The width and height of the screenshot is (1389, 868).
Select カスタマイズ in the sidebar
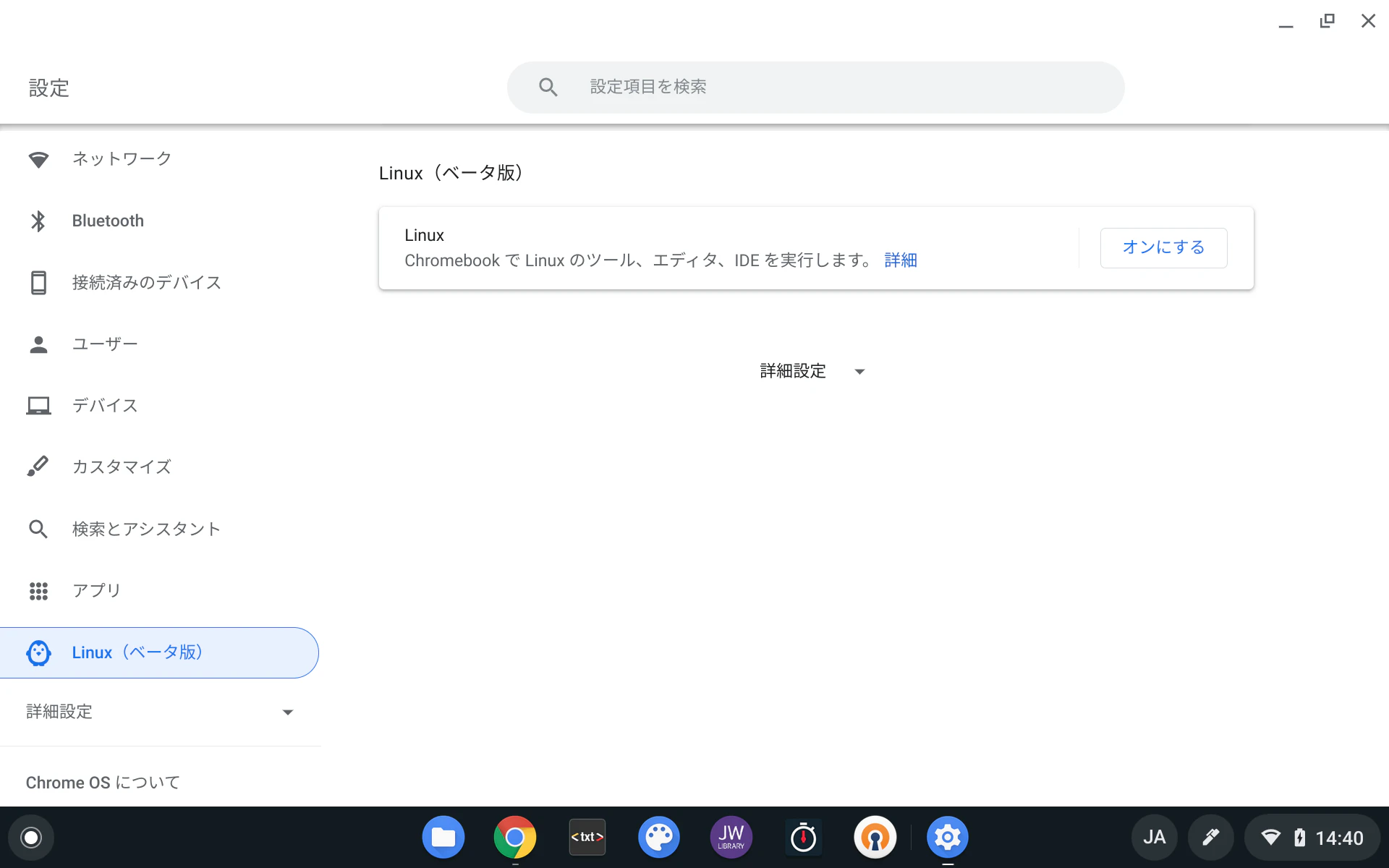pyautogui.click(x=160, y=467)
